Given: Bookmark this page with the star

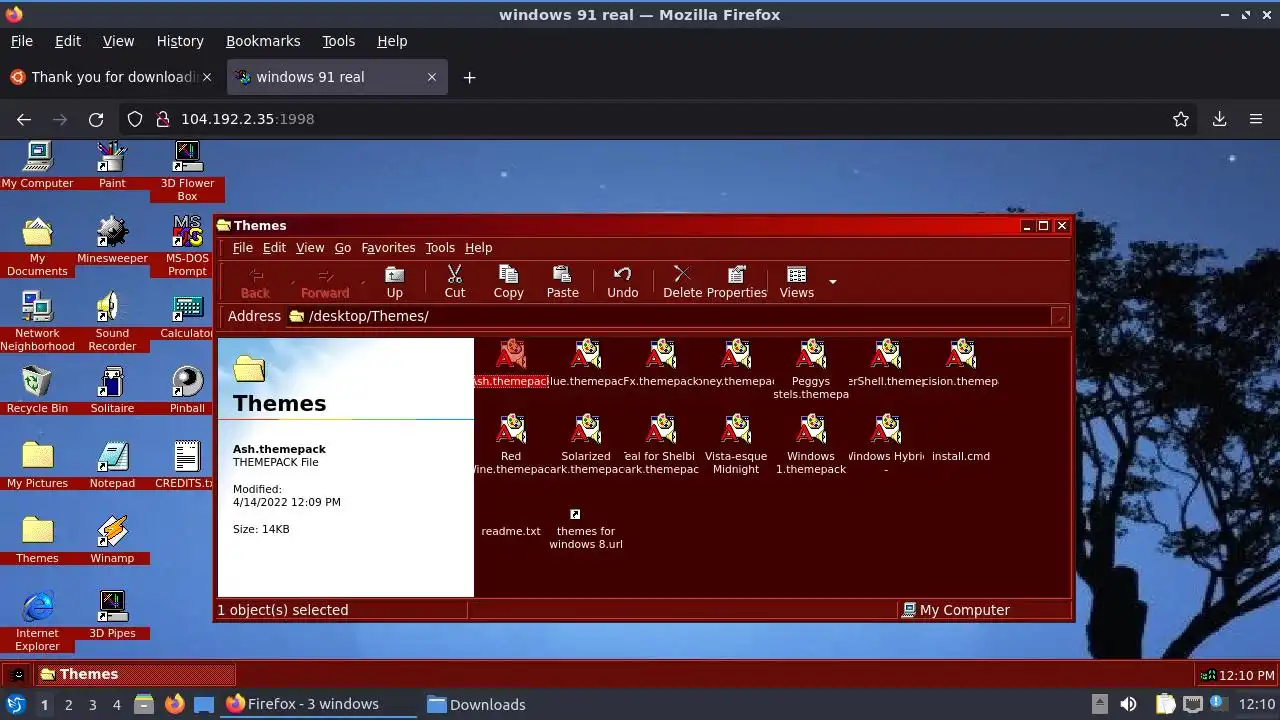Looking at the screenshot, I should [x=1181, y=119].
